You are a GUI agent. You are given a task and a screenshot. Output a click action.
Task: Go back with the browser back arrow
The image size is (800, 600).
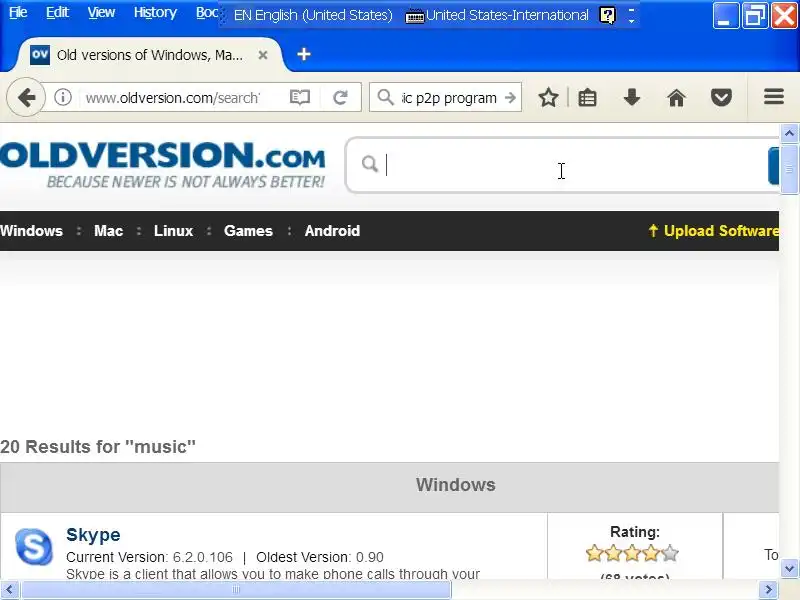(26, 97)
